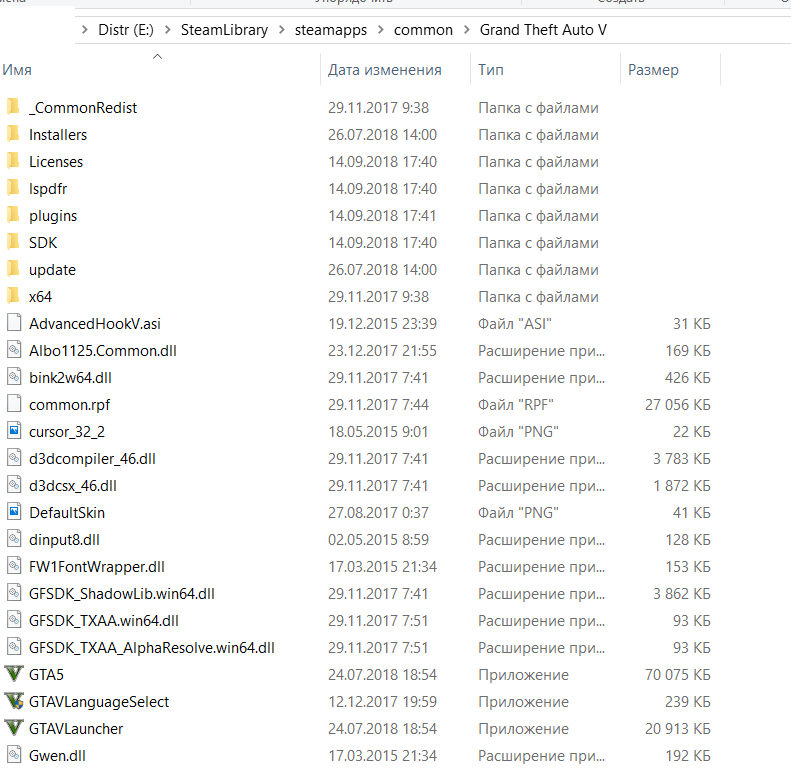Click the FW1FontWrapper.dll file icon

(x=14, y=566)
